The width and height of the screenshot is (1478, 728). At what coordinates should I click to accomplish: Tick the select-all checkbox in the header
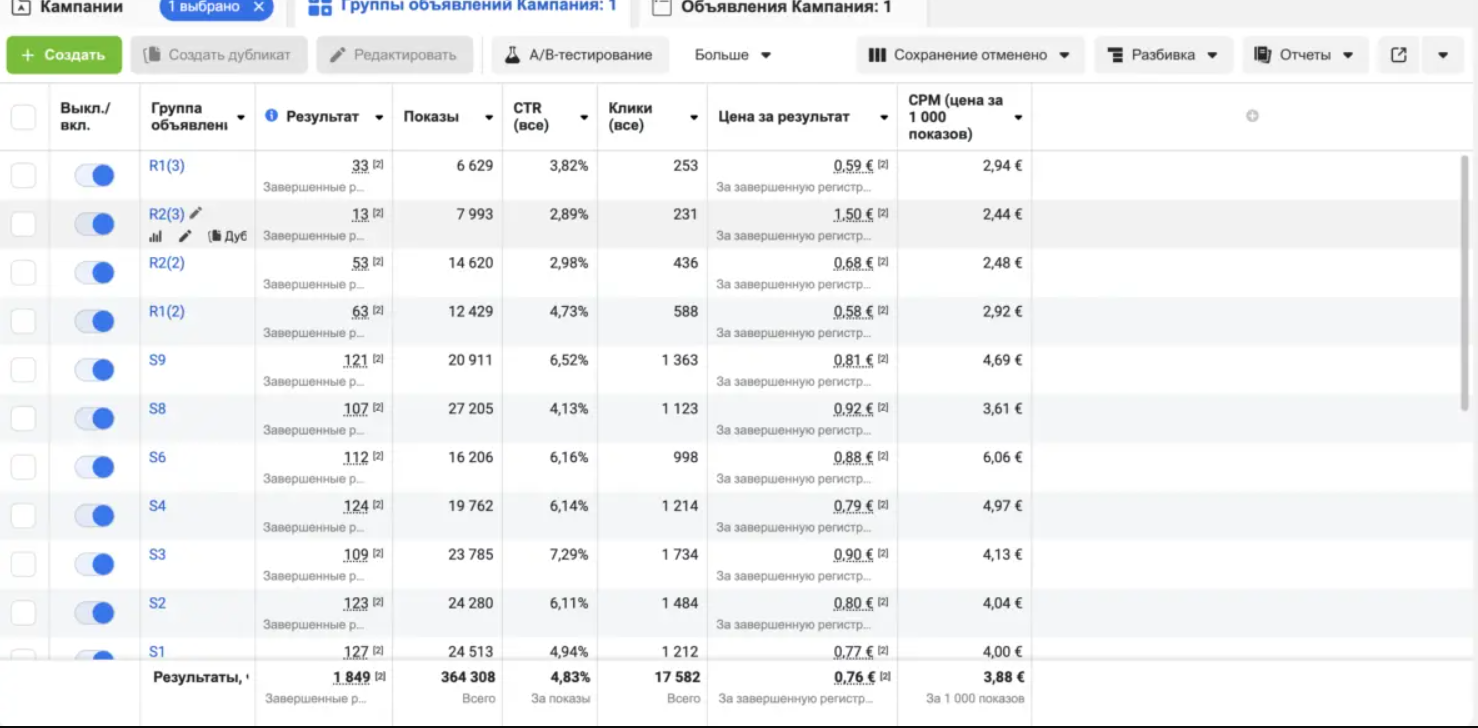point(23,117)
